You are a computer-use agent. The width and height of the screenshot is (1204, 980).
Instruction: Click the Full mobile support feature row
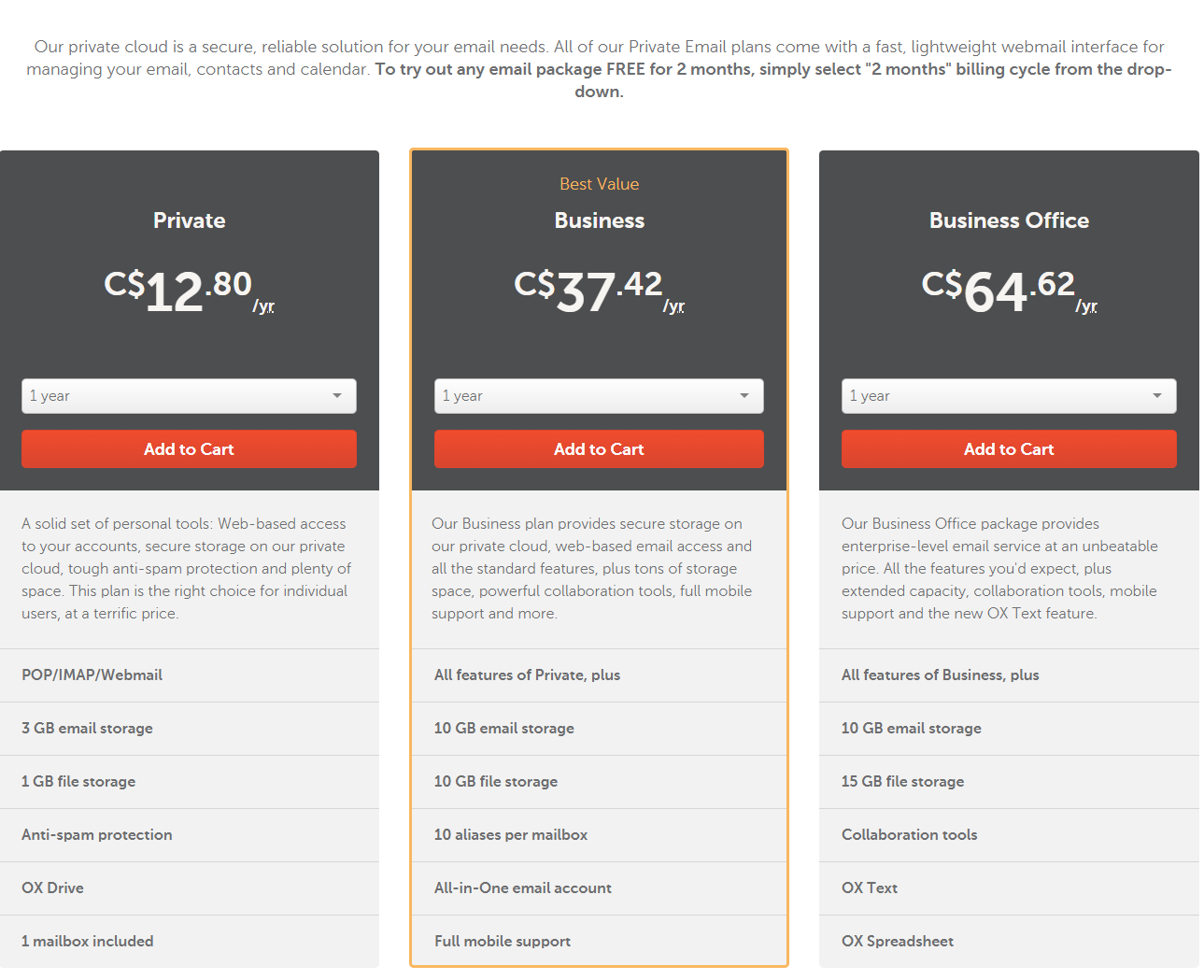click(503, 941)
